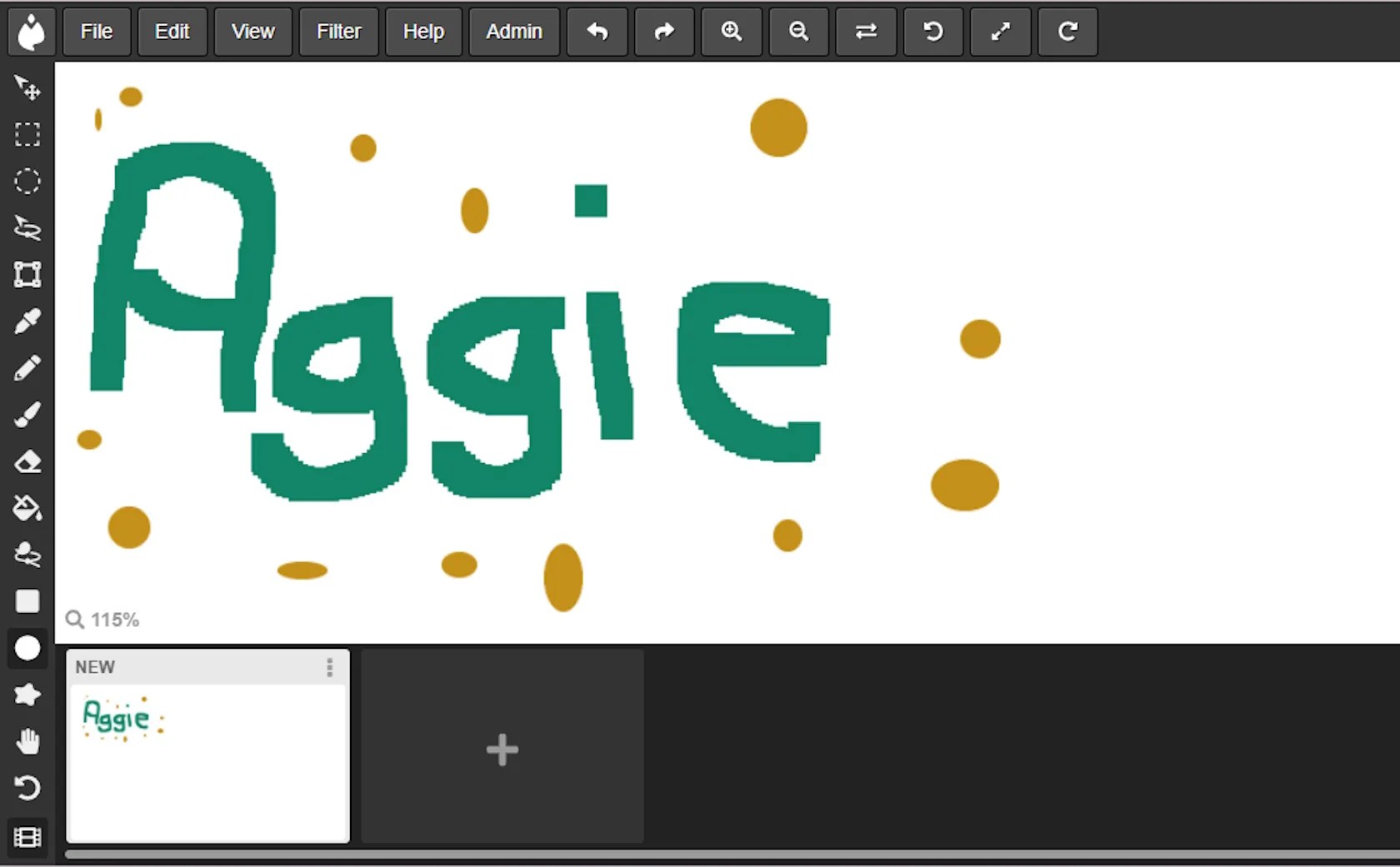Switch to the Paintbrush tool

click(27, 415)
